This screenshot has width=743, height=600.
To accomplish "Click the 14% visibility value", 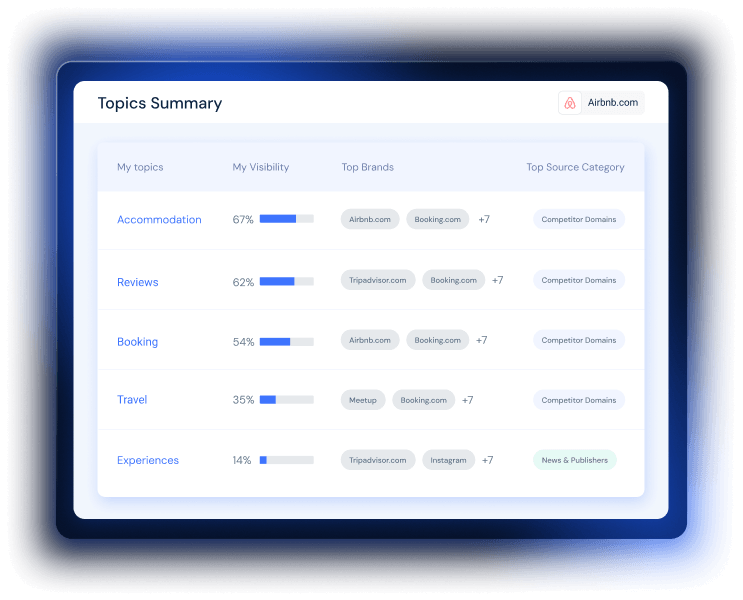I will 242,460.
